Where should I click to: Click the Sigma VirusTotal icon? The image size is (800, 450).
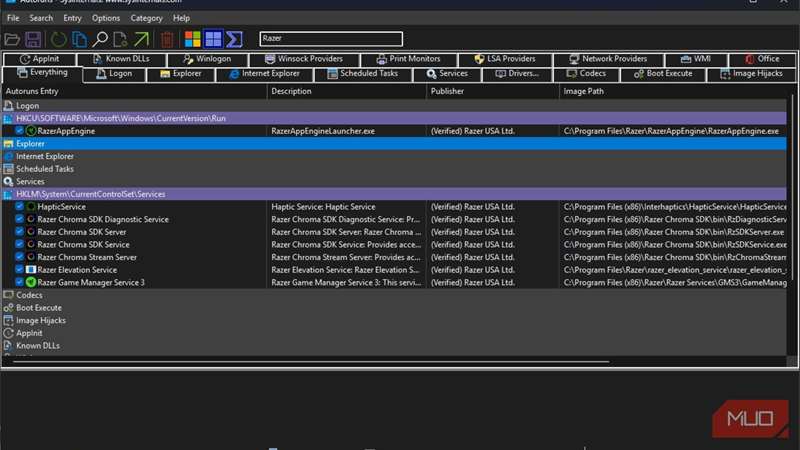235,39
